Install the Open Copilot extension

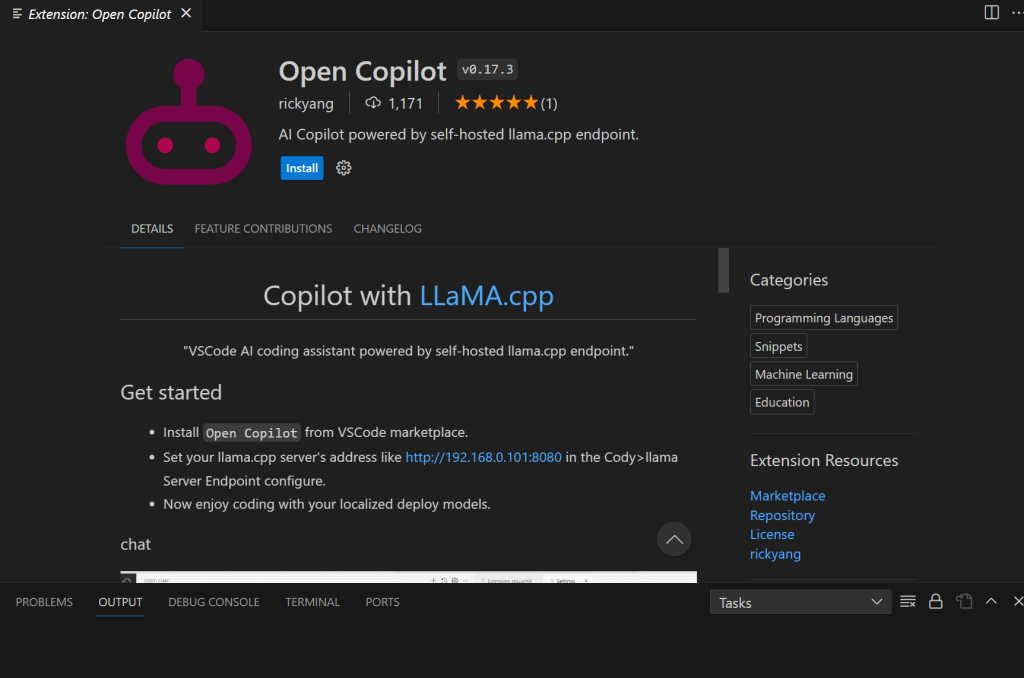(302, 168)
